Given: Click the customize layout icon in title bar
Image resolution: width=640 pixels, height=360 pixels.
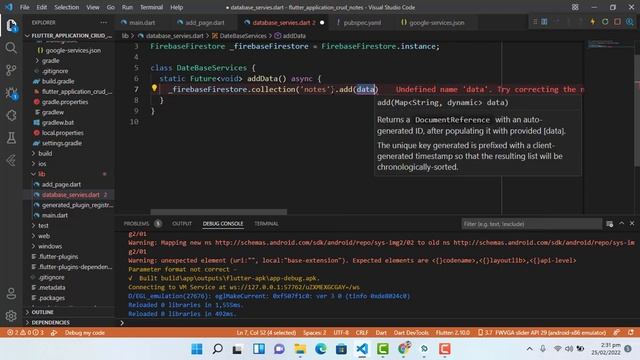Looking at the screenshot, I should [x=575, y=7].
